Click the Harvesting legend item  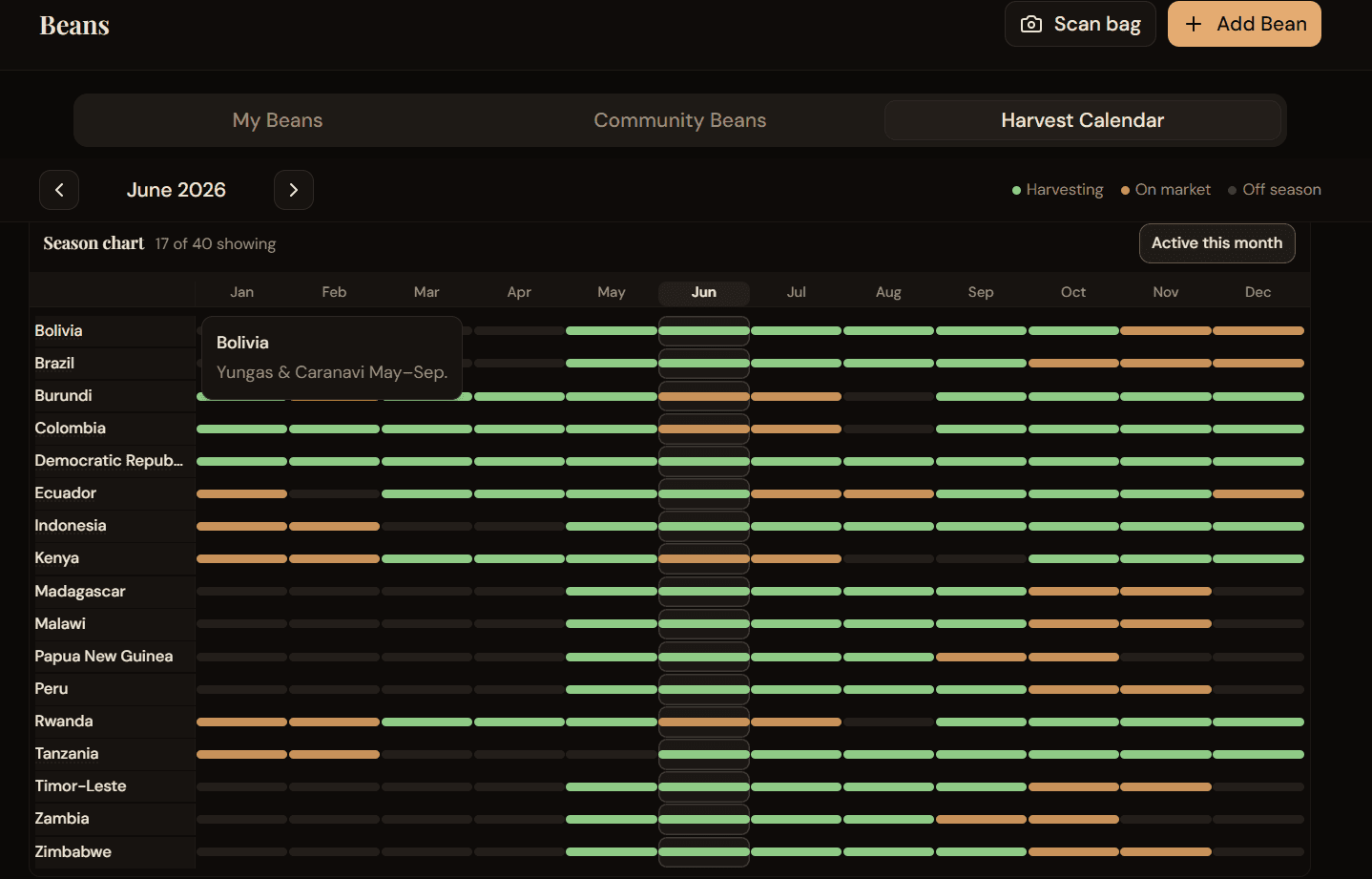point(1057,190)
